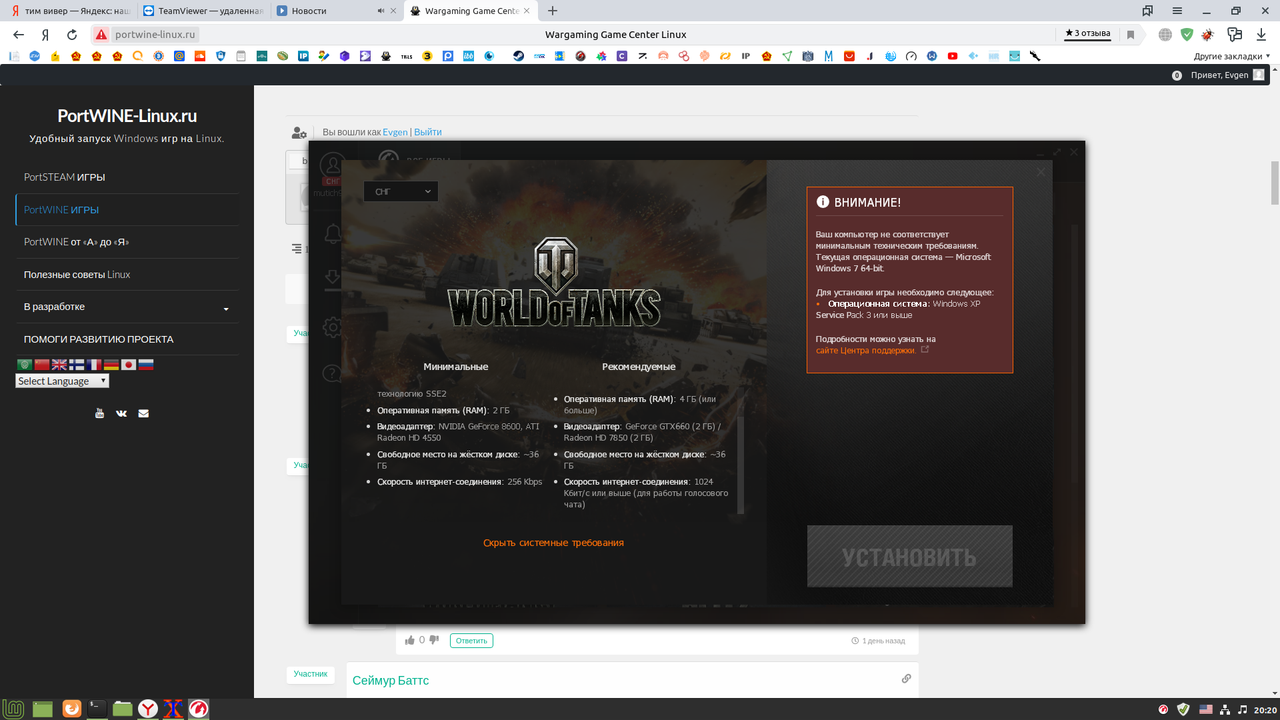Open the sound tray music note icon
This screenshot has height=720, width=1280.
pos(1243,709)
